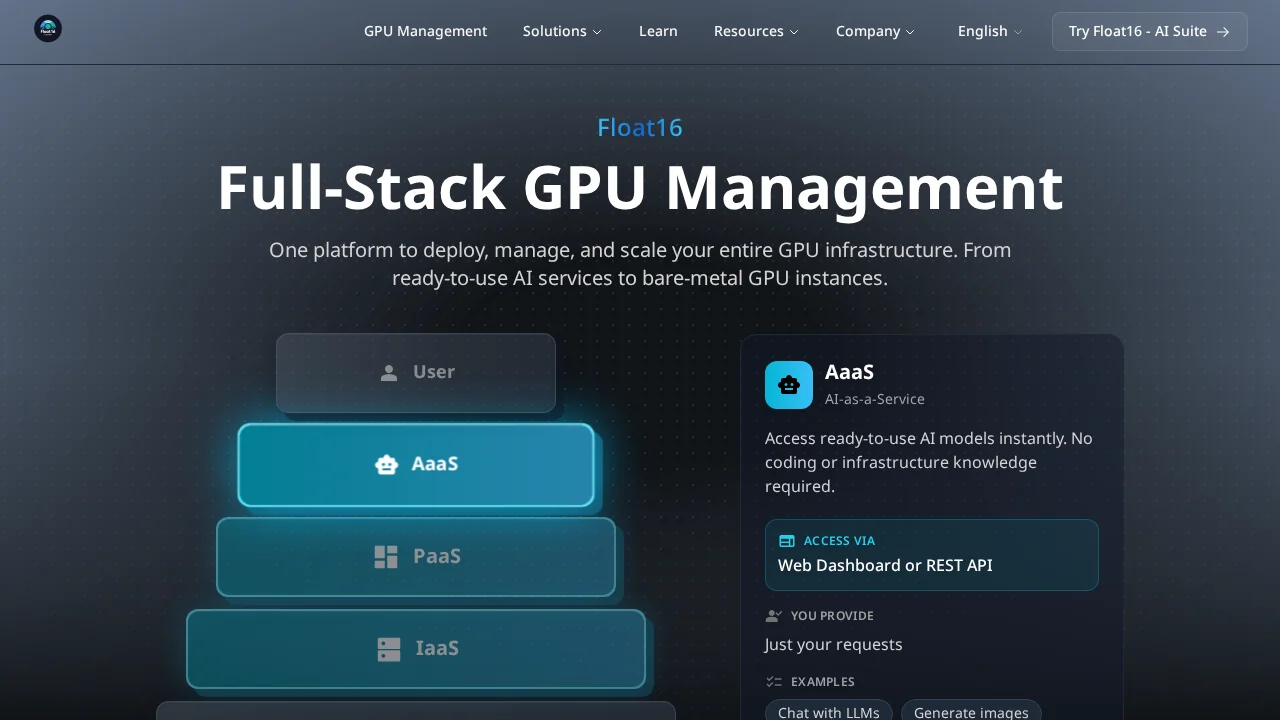
Task: Expand the Resources dropdown menu
Action: coord(756,31)
